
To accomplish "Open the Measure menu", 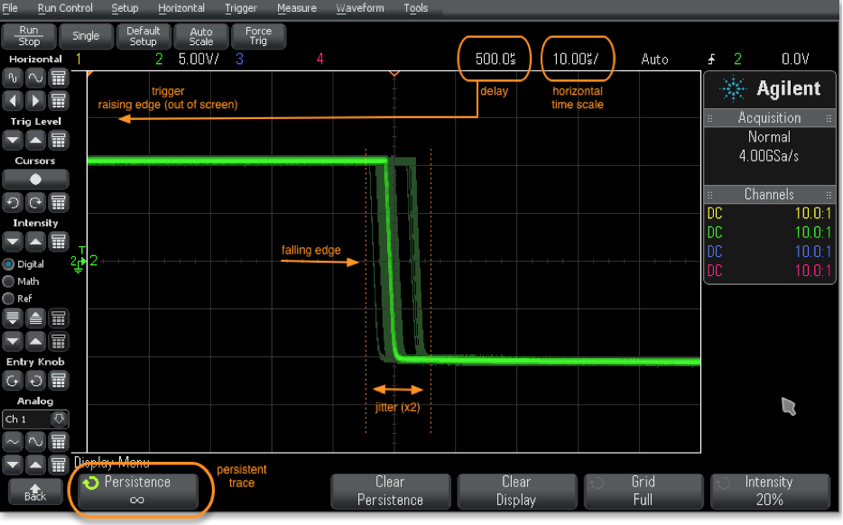I will point(297,8).
